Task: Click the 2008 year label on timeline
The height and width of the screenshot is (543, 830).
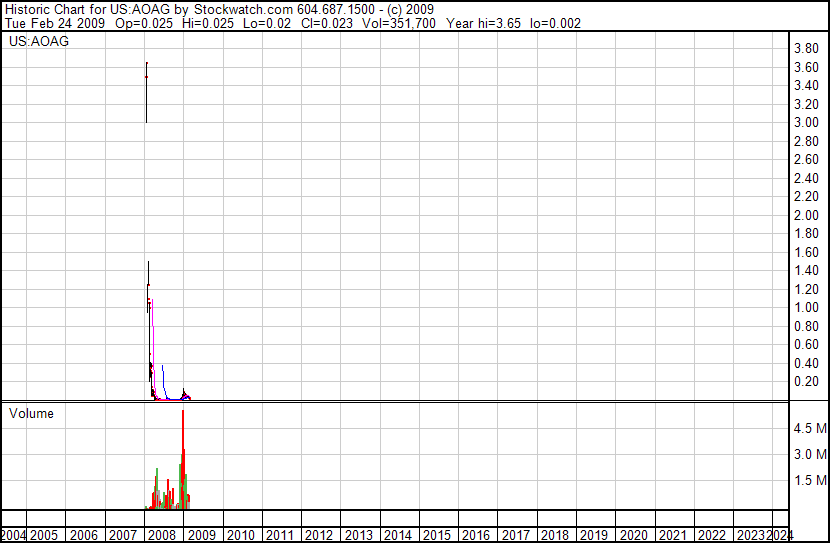Action: (163, 535)
